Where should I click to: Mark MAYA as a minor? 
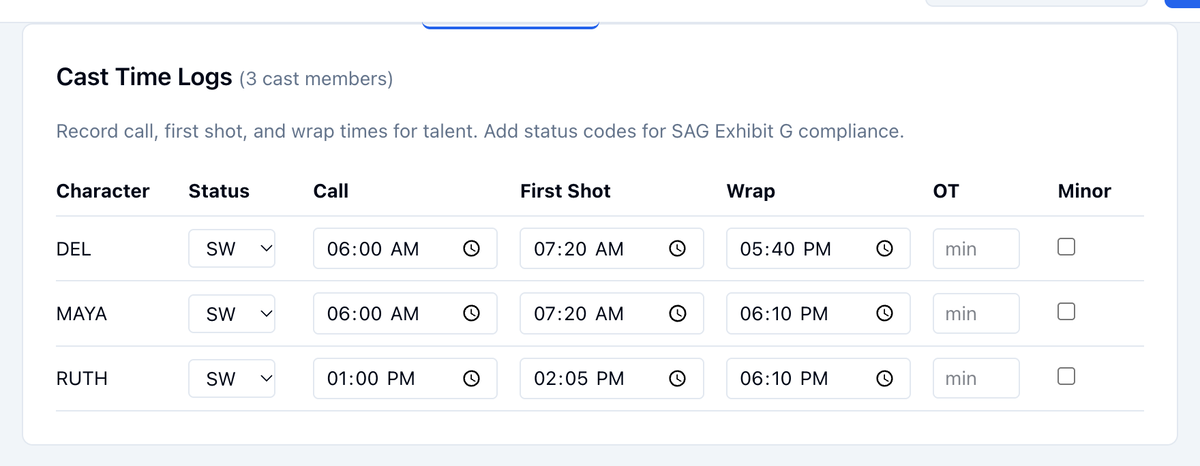1067,312
